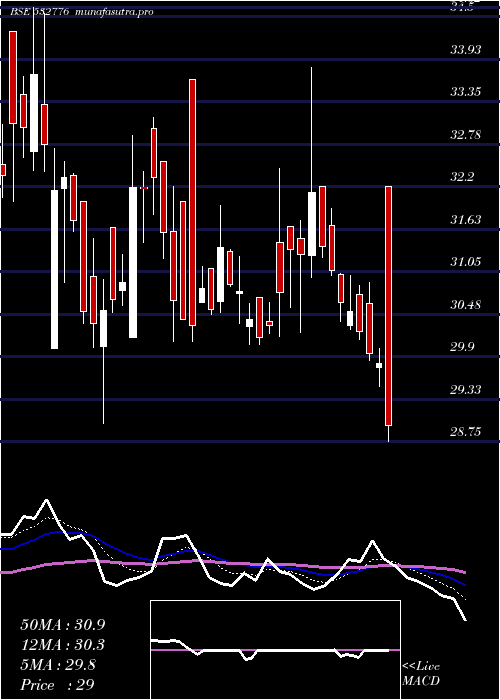Click the 32.2 price axis label

[x=462, y=177]
